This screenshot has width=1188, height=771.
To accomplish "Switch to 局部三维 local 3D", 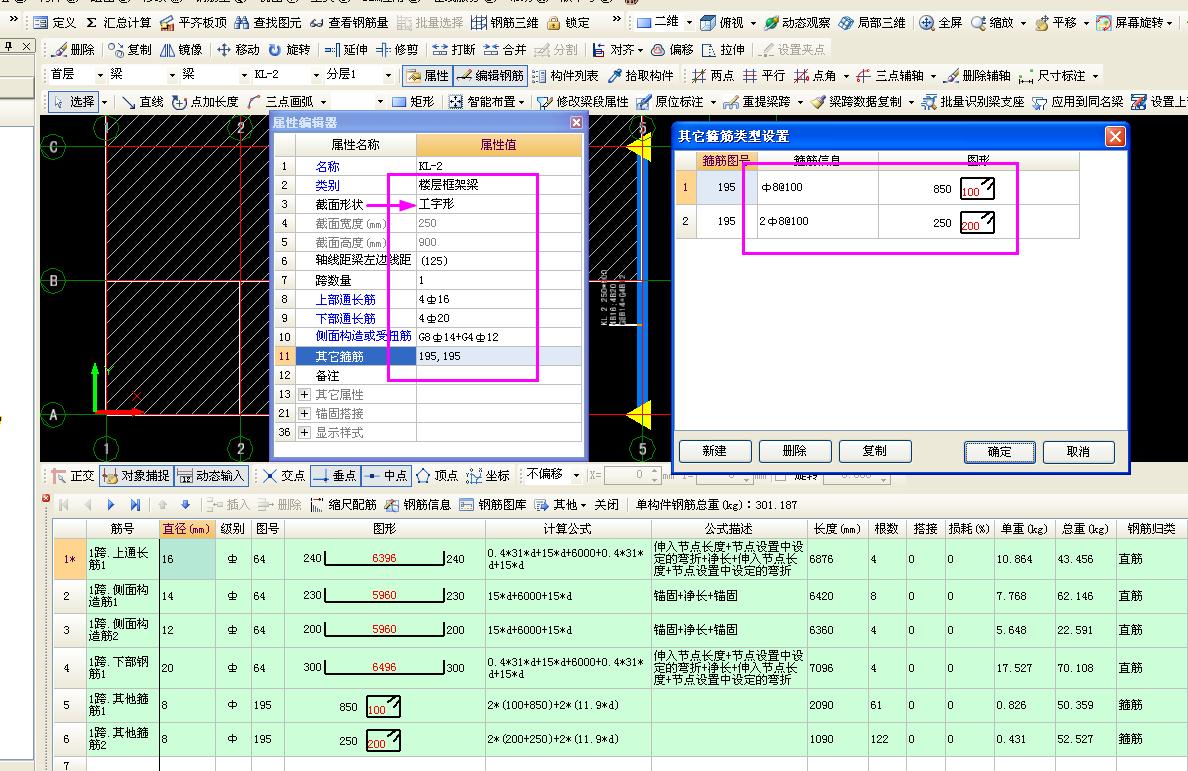I will pos(872,23).
